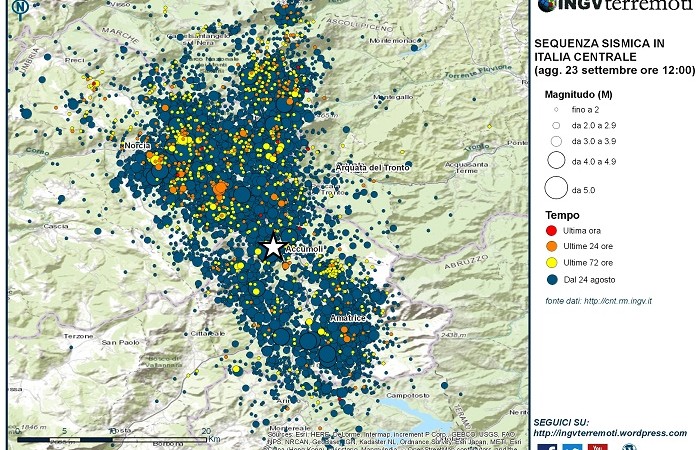Click the Amatrice town label on map

pyautogui.click(x=349, y=318)
